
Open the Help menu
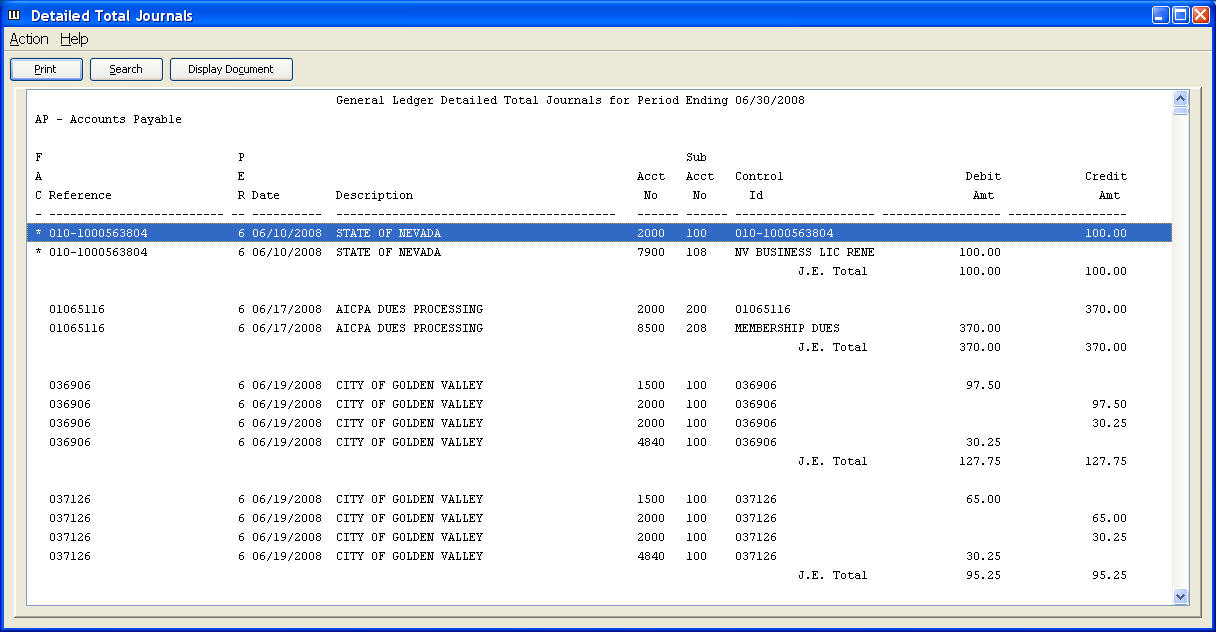pos(74,39)
